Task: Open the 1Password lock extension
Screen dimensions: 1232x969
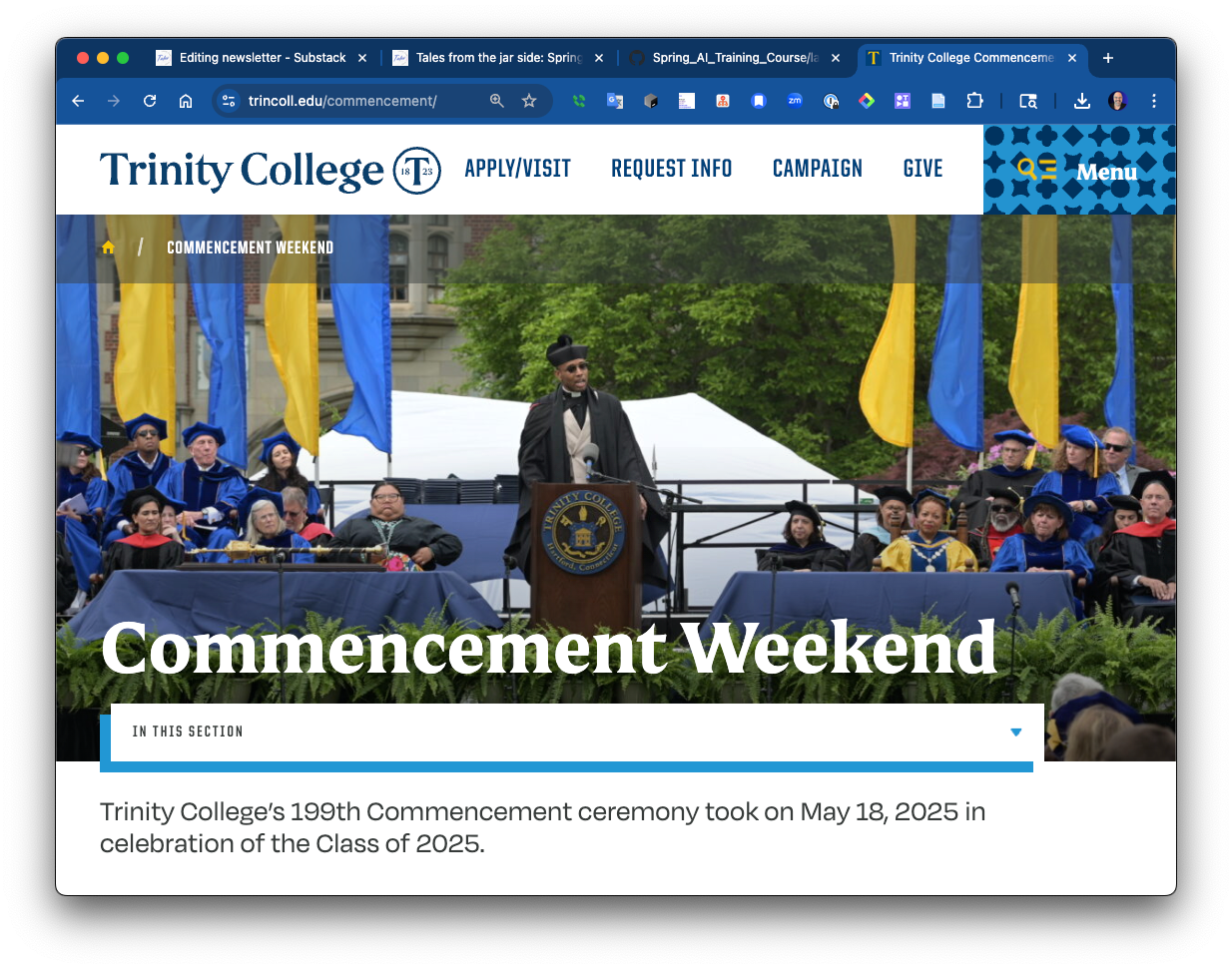Action: [831, 101]
